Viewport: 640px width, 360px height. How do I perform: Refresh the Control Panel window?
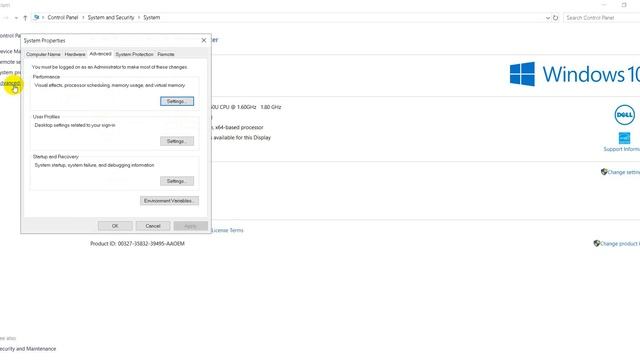click(x=556, y=18)
